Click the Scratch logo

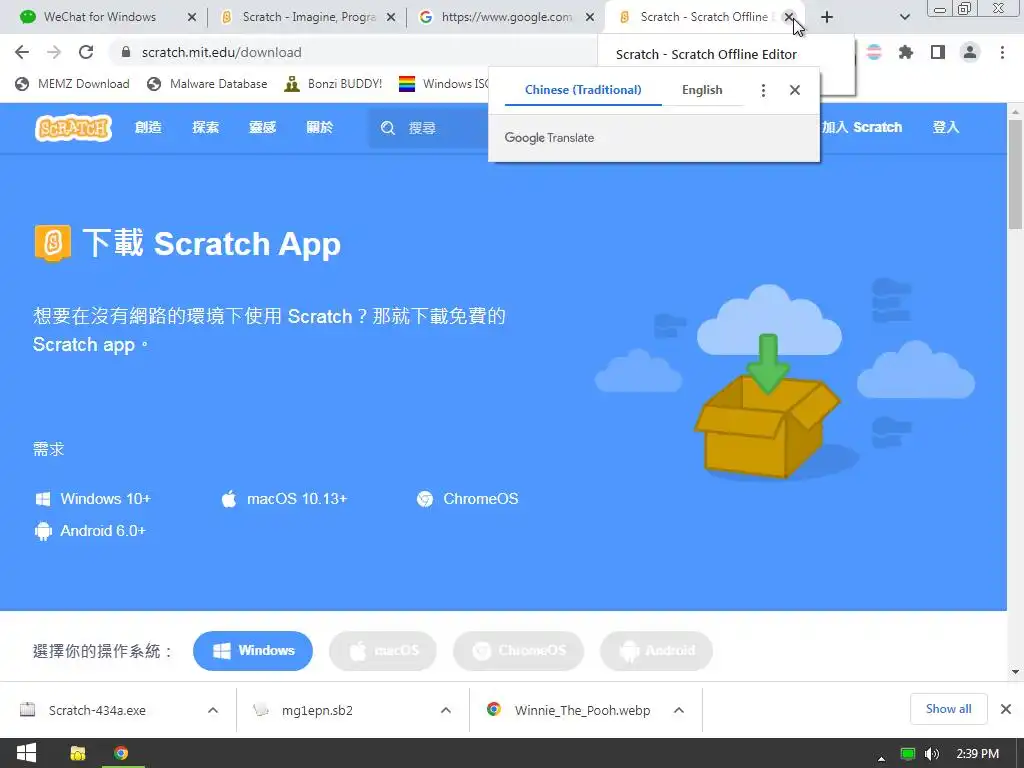click(x=73, y=128)
